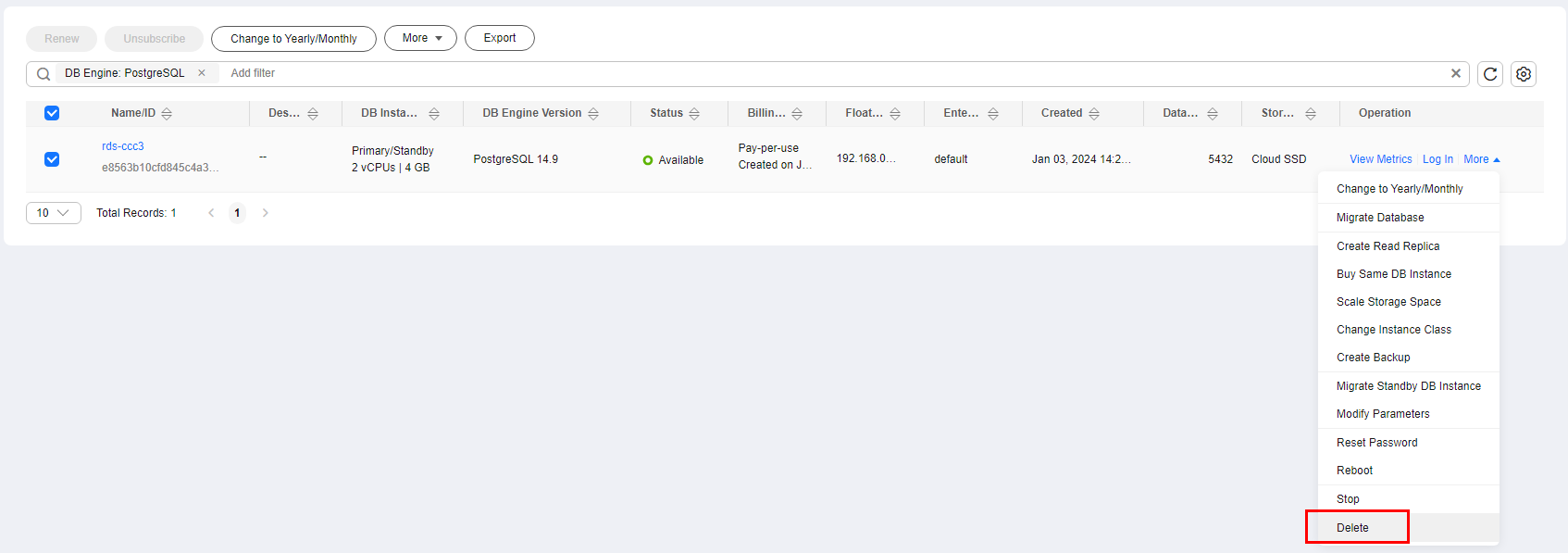The image size is (1568, 553).
Task: Click the Export button
Action: [x=500, y=38]
